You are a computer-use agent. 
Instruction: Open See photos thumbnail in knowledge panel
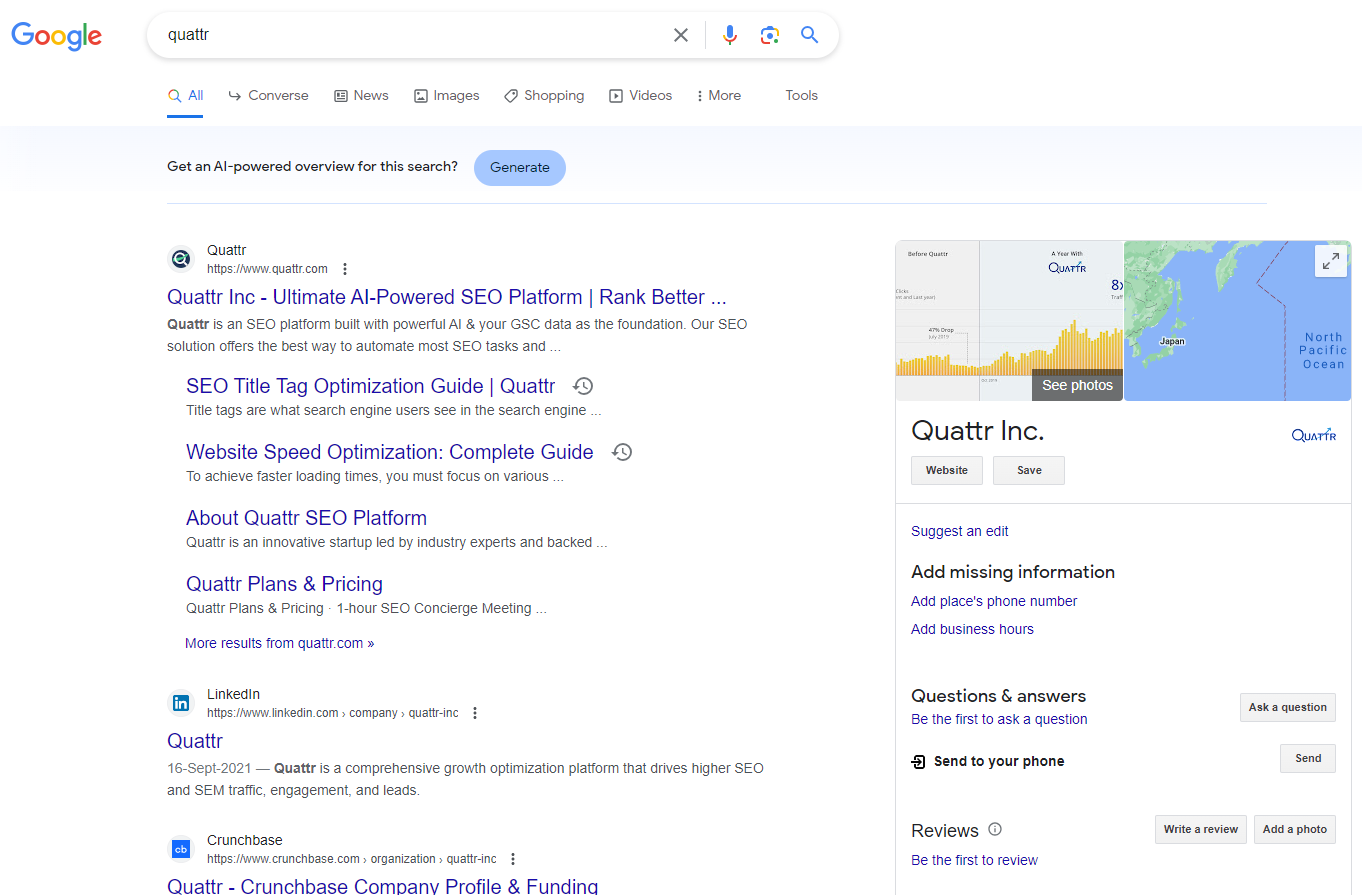[1009, 321]
